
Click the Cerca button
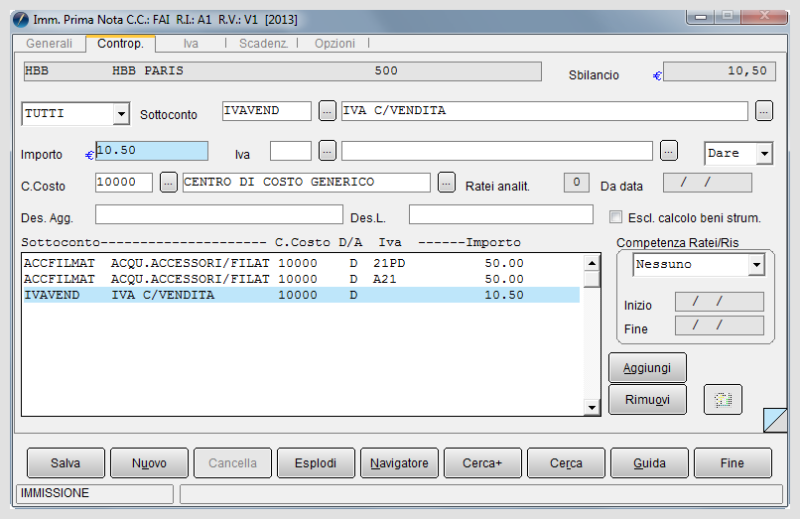(x=566, y=463)
